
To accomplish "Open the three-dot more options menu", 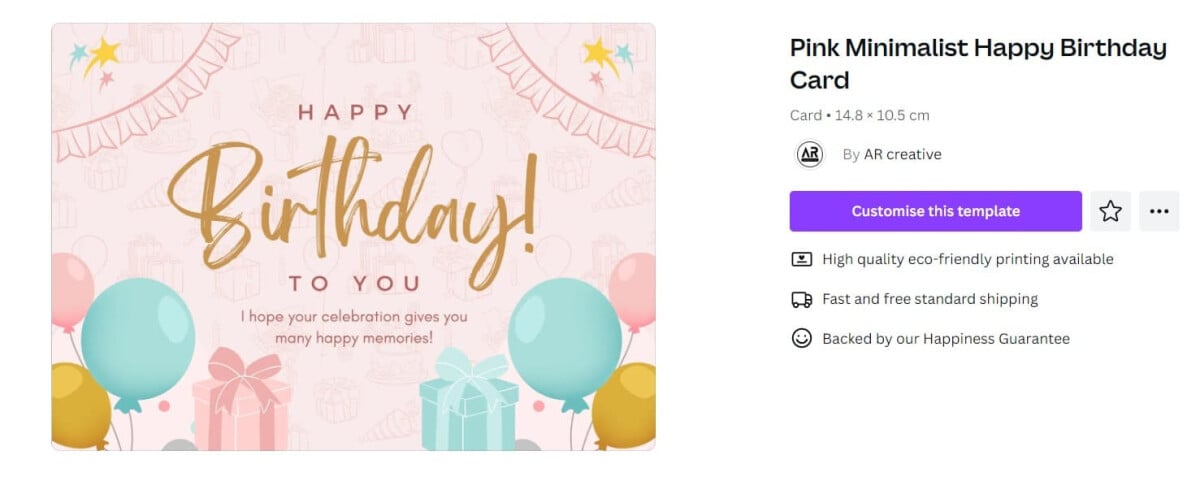I will [1159, 211].
